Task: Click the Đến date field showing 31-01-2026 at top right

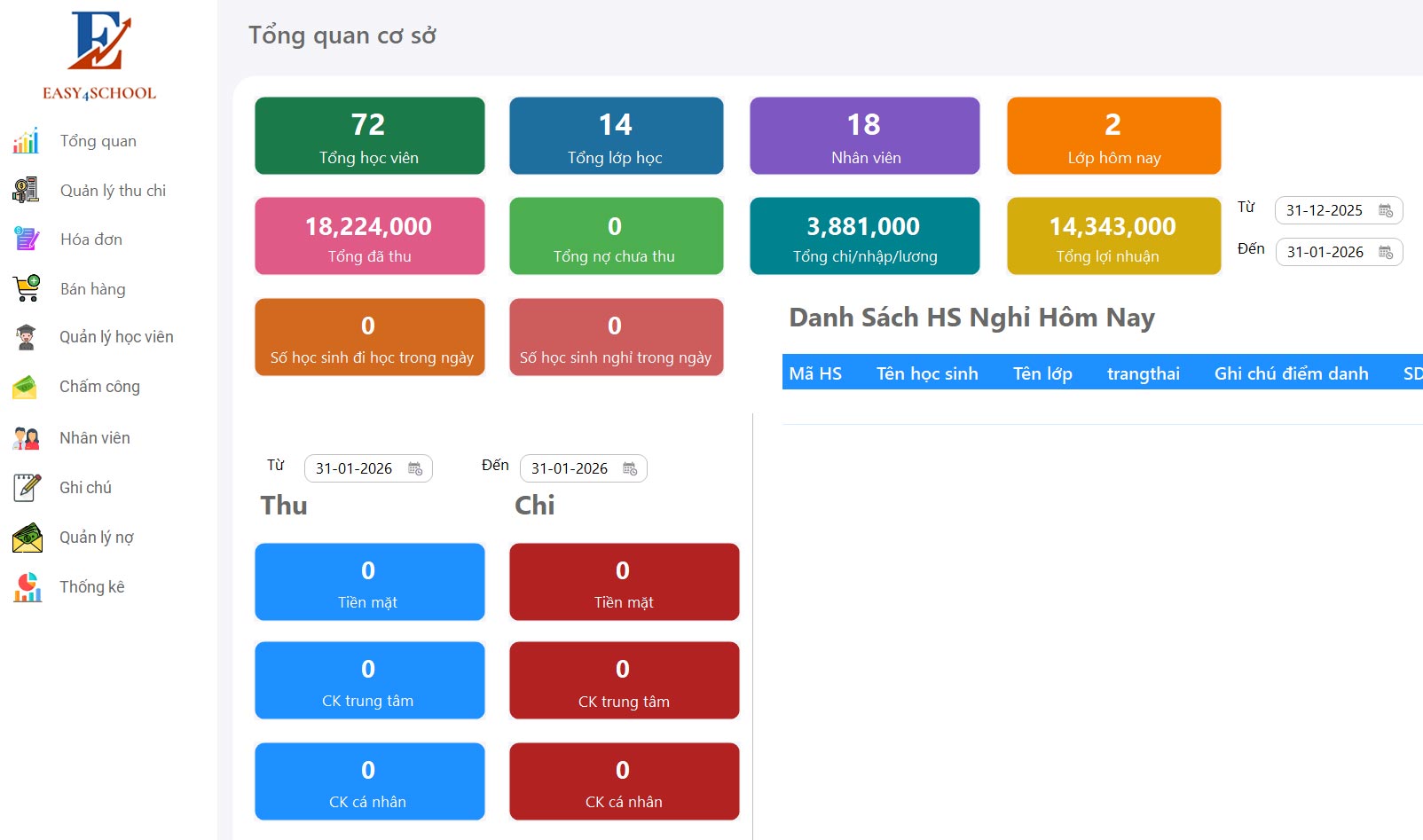Action: [x=1325, y=252]
